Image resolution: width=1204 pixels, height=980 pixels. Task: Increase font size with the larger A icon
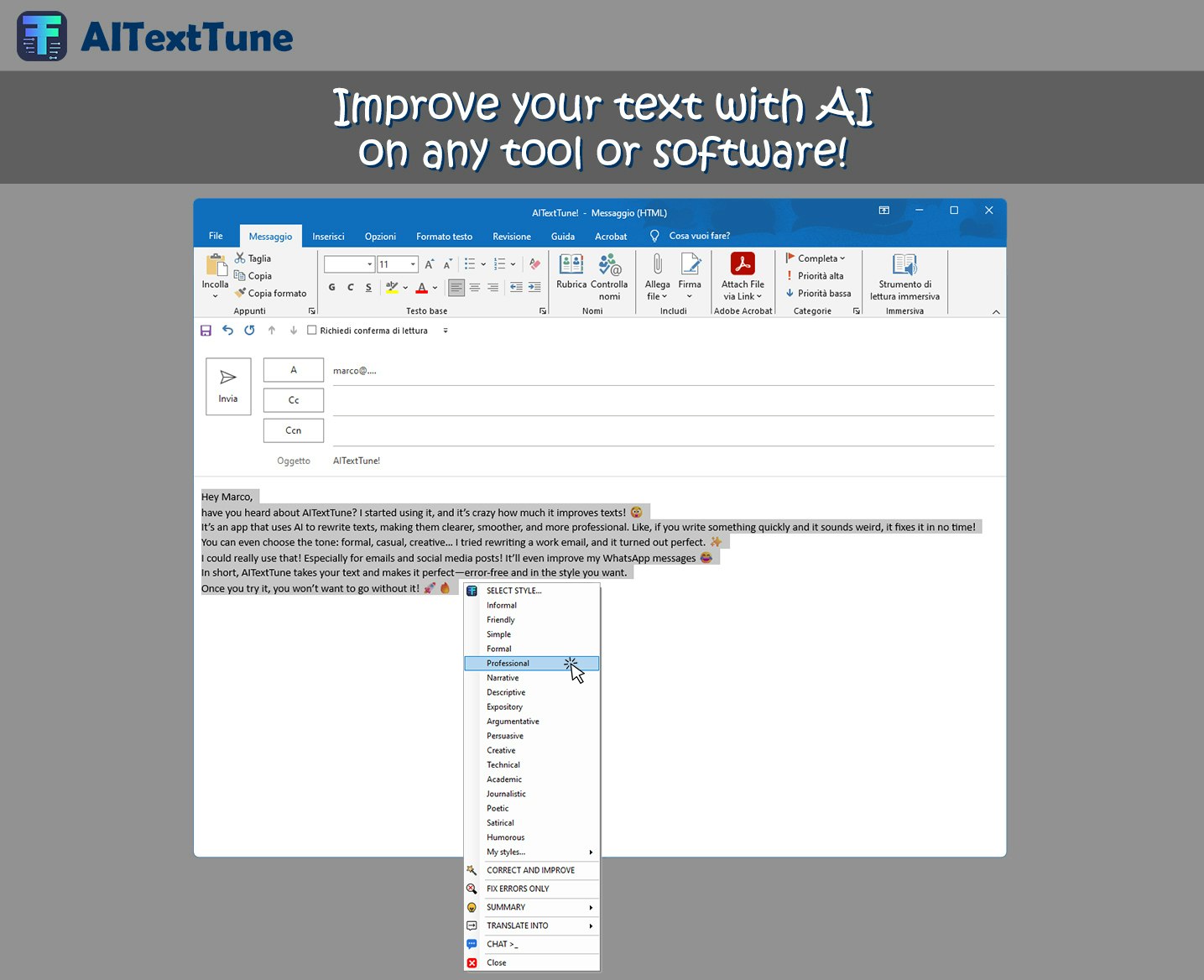[x=429, y=264]
